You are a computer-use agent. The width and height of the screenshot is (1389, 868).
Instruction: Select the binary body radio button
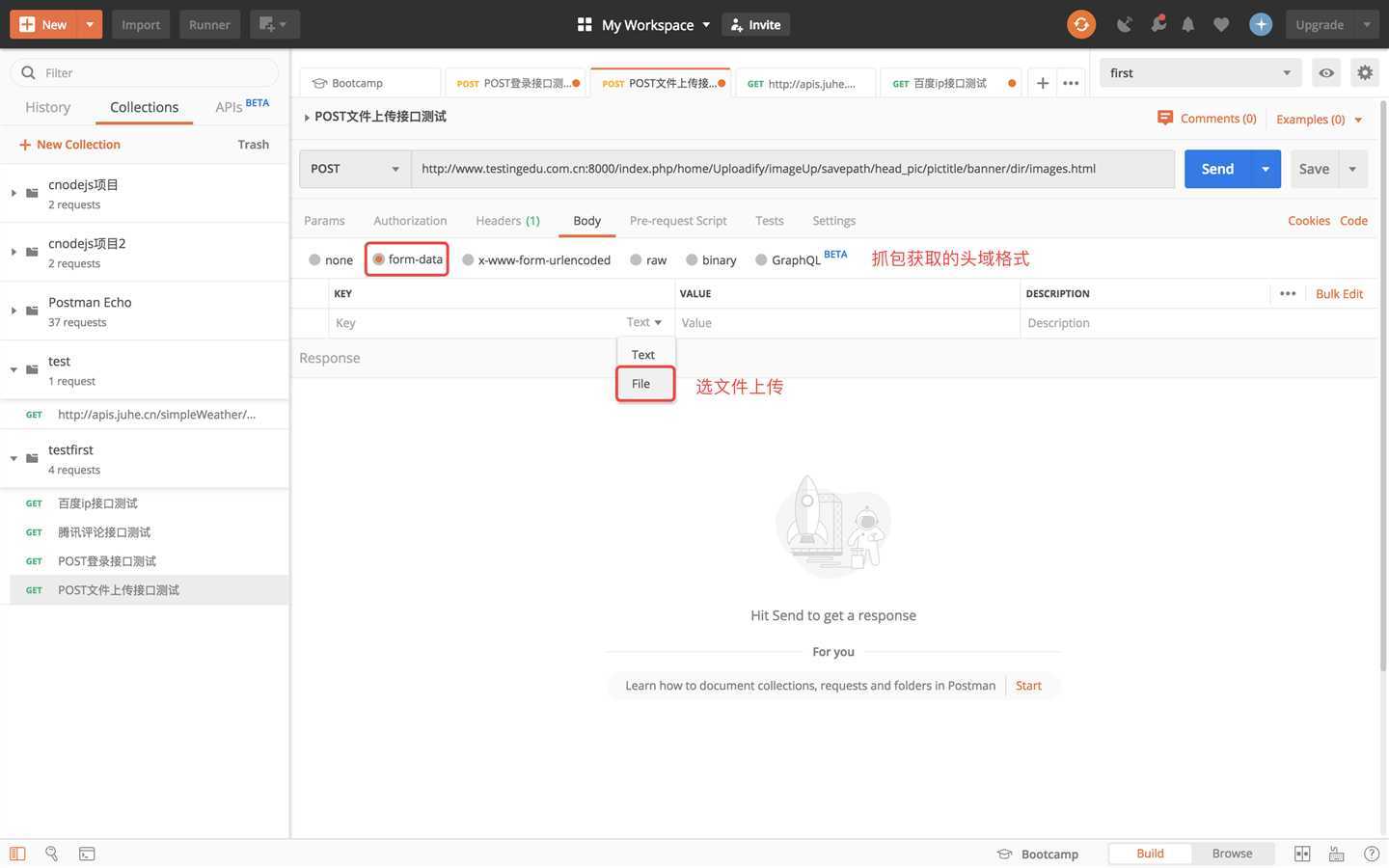point(692,259)
